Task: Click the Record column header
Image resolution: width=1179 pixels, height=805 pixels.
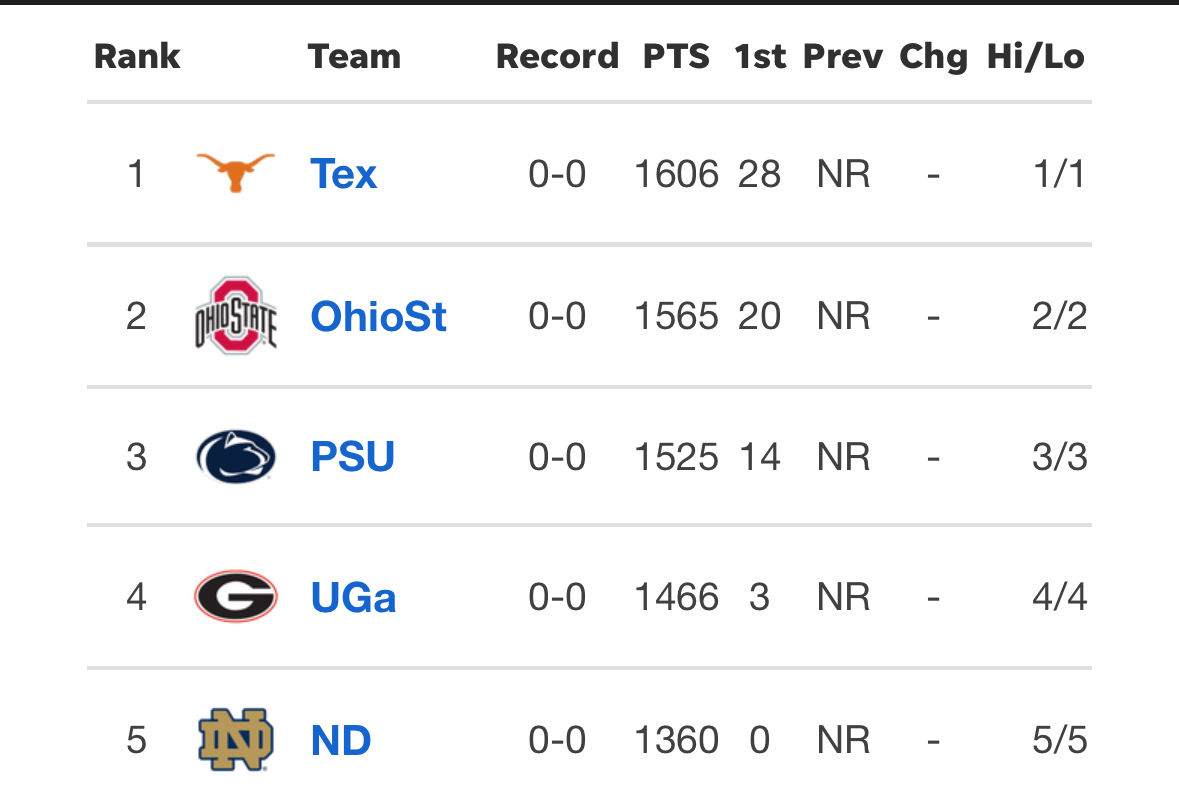Action: [x=557, y=56]
